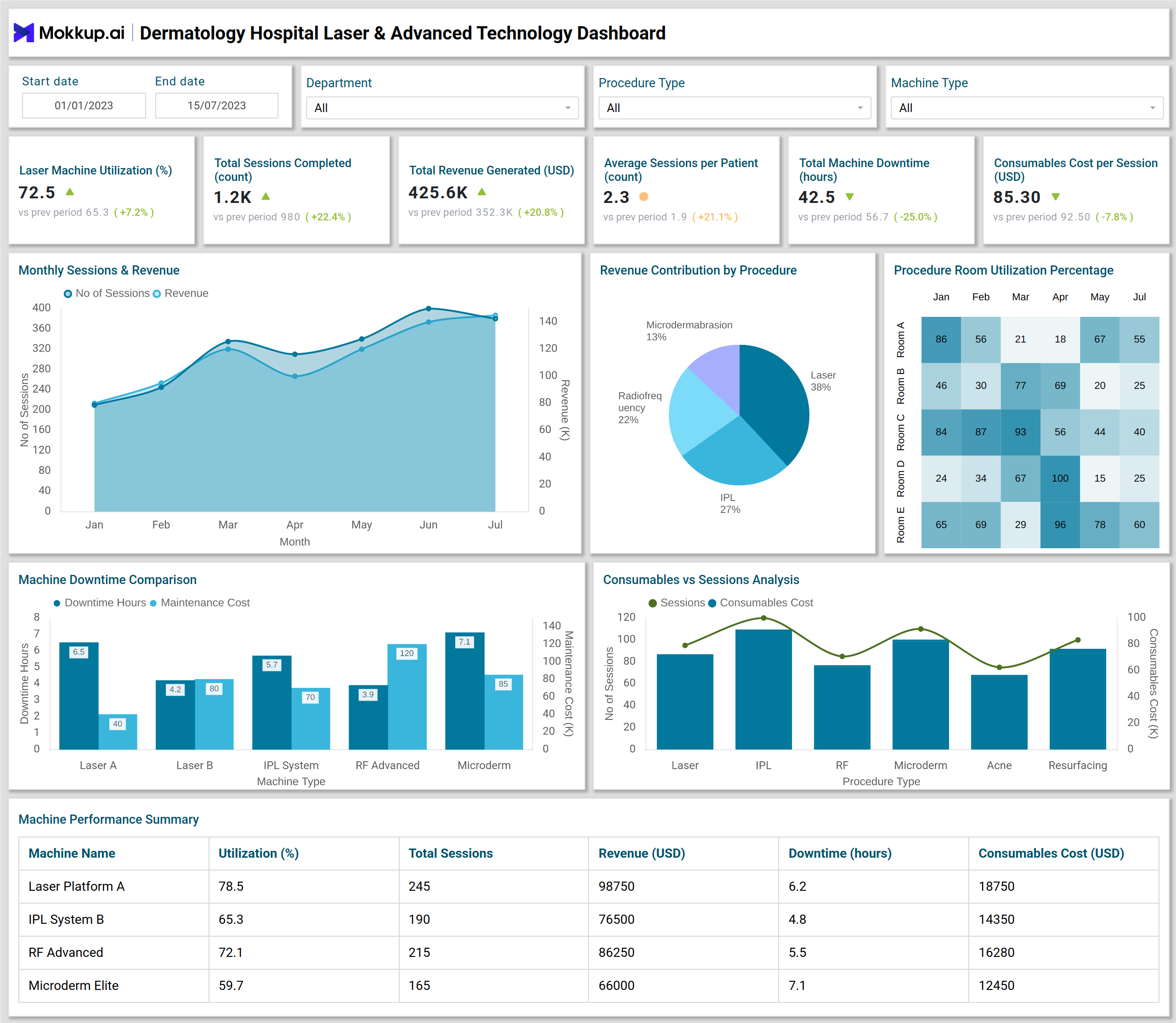Click the IPL System maintenance bar labeled 70
1176x1023 pixels.
click(310, 719)
